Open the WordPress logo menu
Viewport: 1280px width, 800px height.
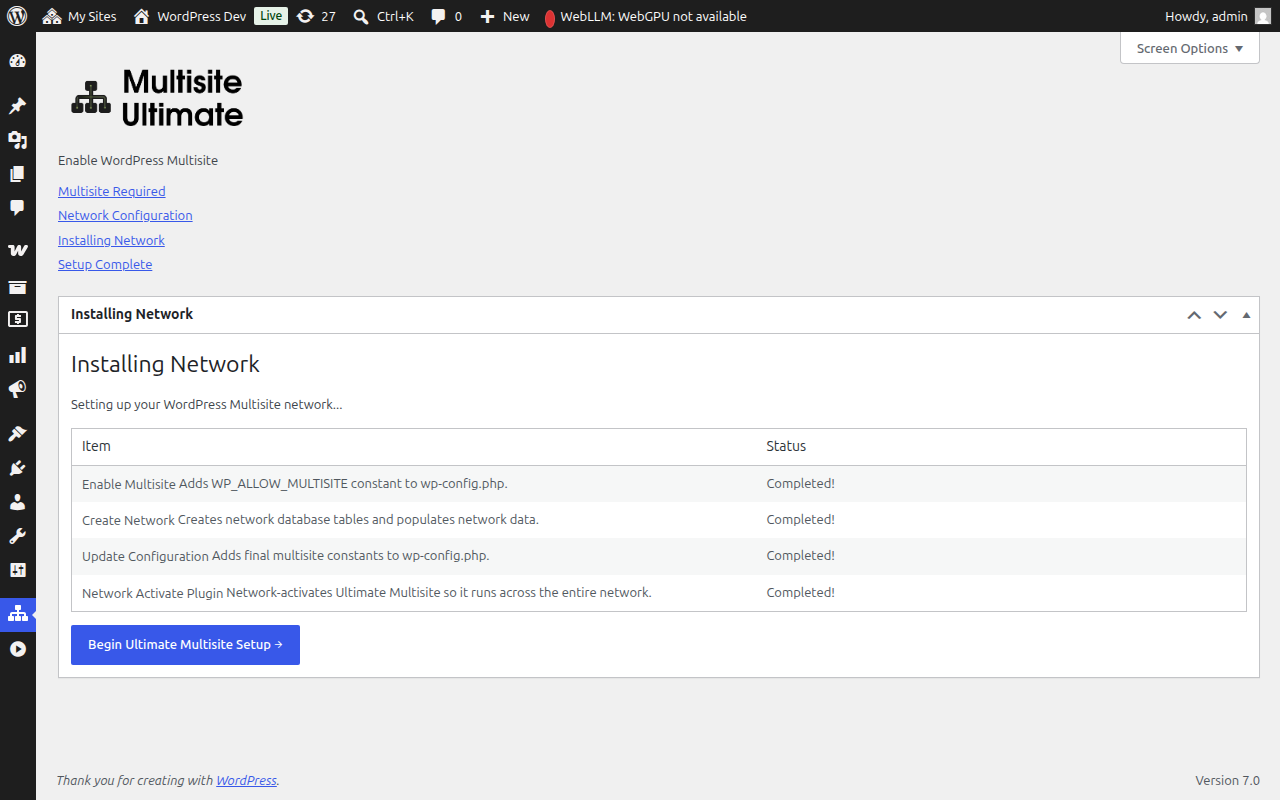click(x=17, y=16)
